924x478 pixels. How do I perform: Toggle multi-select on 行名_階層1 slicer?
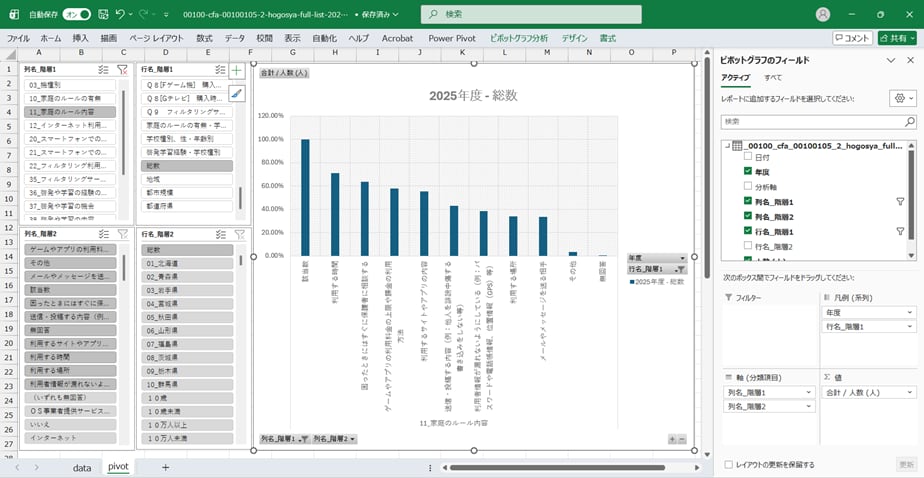pyautogui.click(x=219, y=70)
